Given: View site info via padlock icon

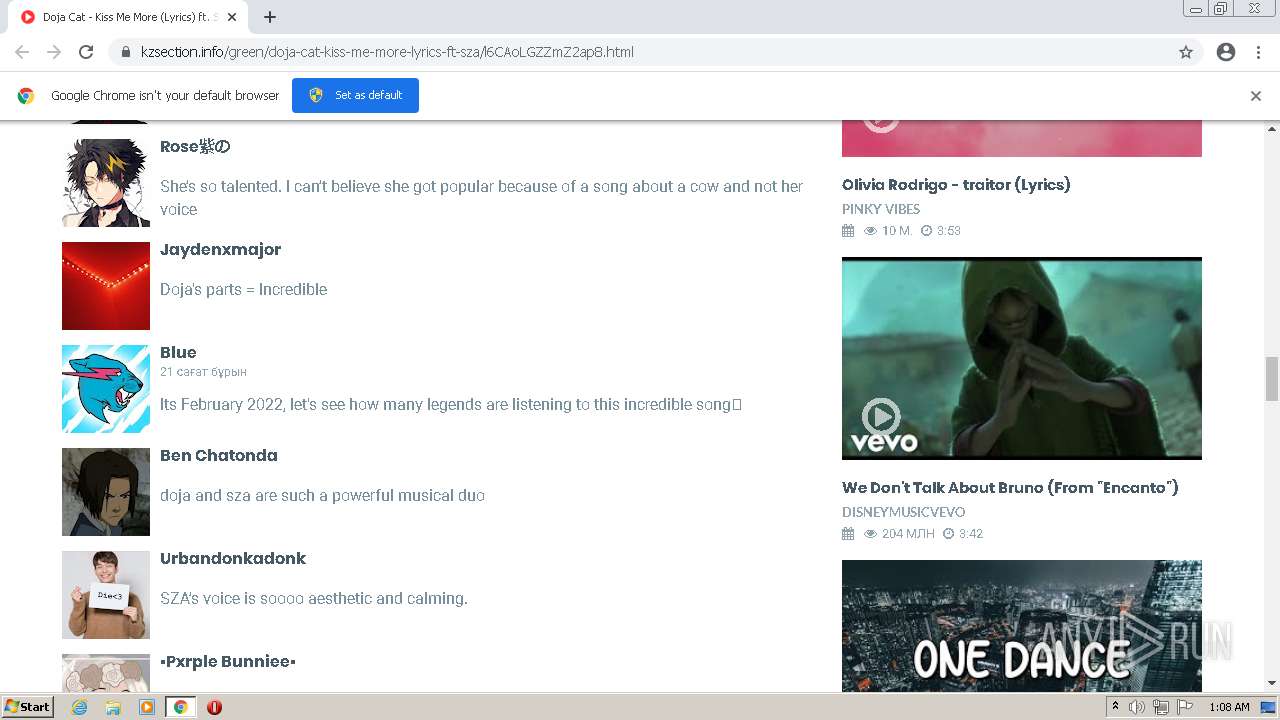Looking at the screenshot, I should (x=125, y=52).
